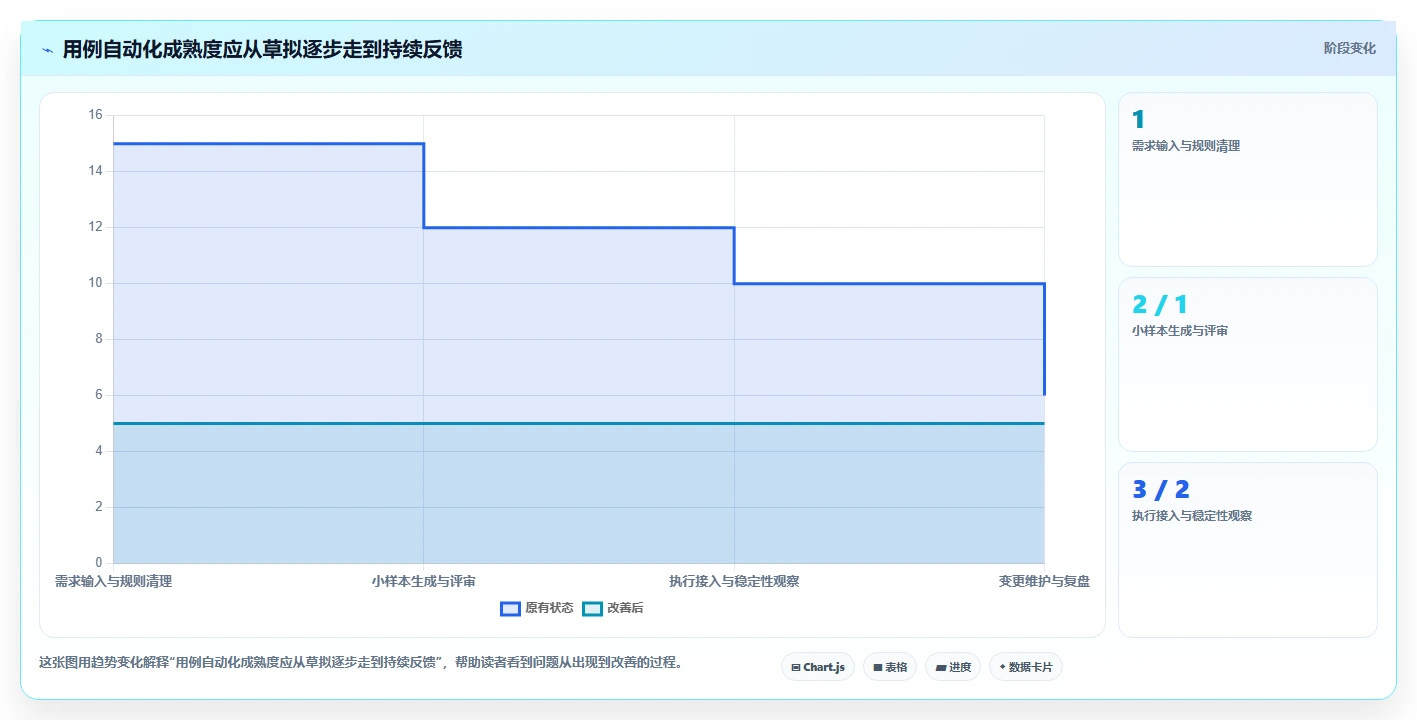Click x-axis label 变更维护与复盘
Image resolution: width=1417 pixels, height=720 pixels.
1044,581
